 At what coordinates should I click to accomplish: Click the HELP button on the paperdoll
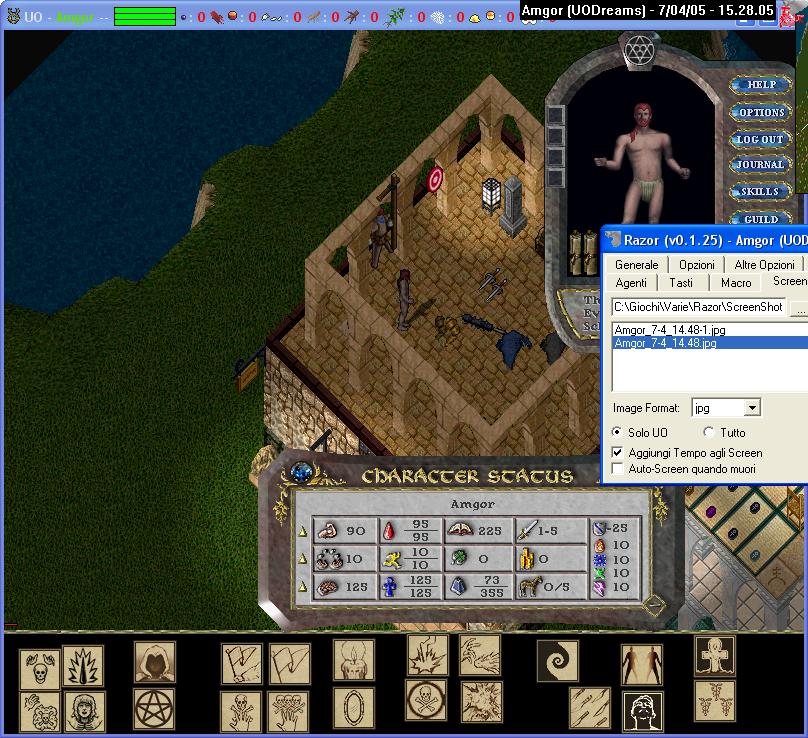[761, 85]
